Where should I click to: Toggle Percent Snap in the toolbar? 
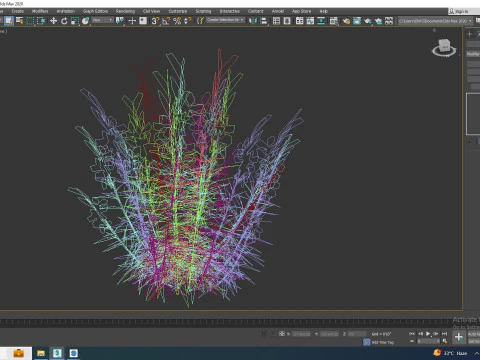click(177, 21)
